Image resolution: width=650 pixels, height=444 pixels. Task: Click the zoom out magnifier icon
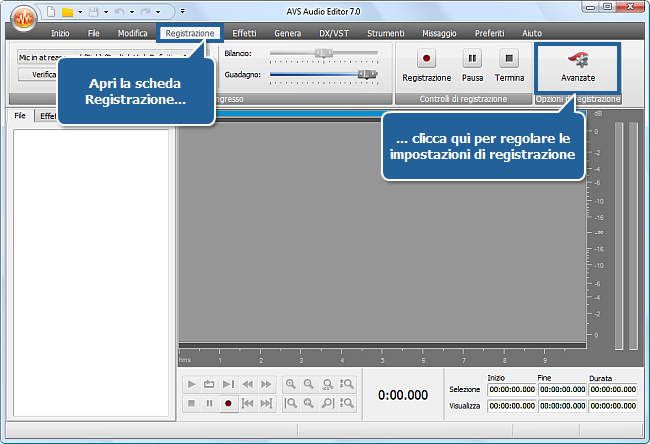[x=309, y=384]
